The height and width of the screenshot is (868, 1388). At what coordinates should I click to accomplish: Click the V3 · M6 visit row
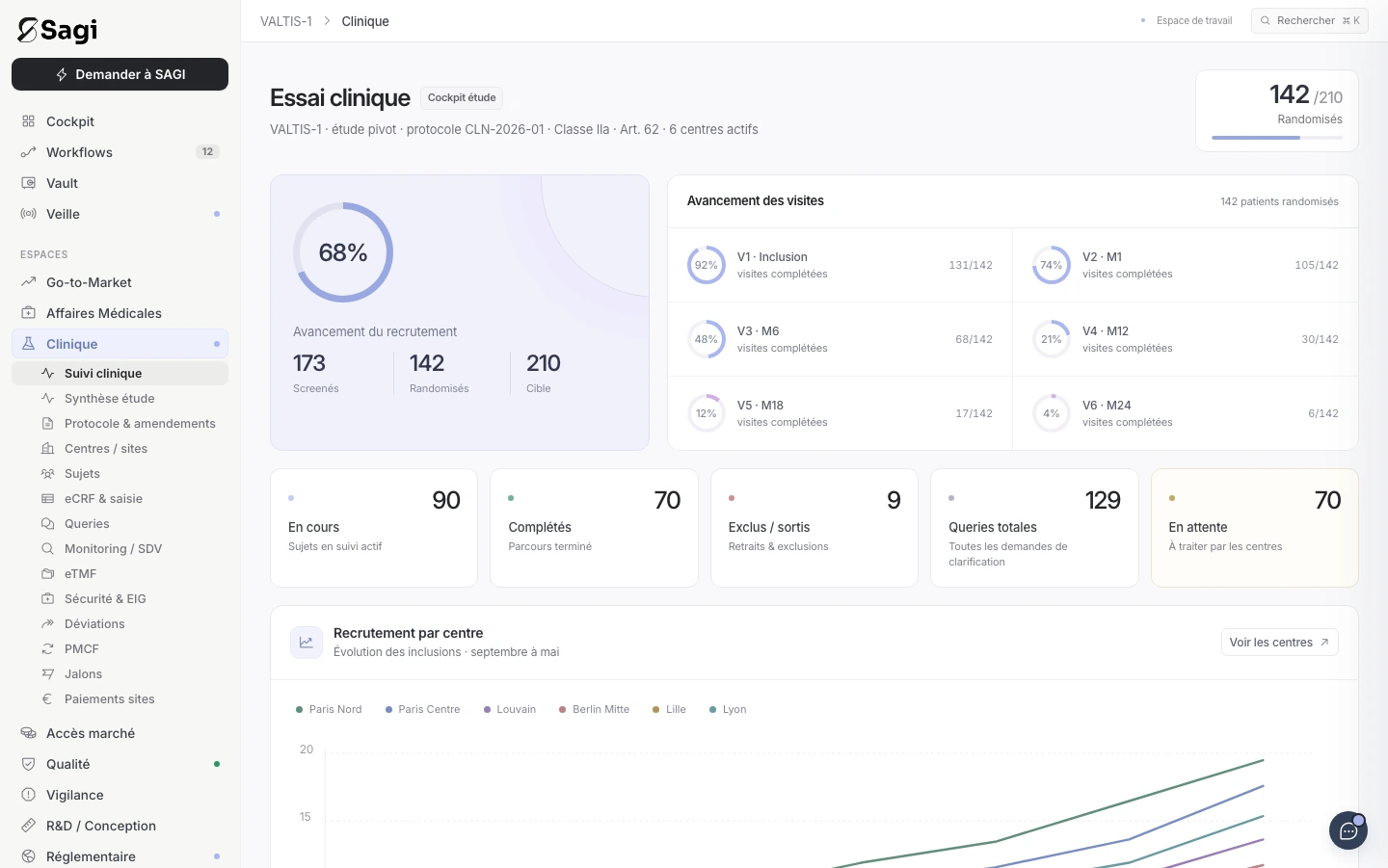pyautogui.click(x=841, y=339)
